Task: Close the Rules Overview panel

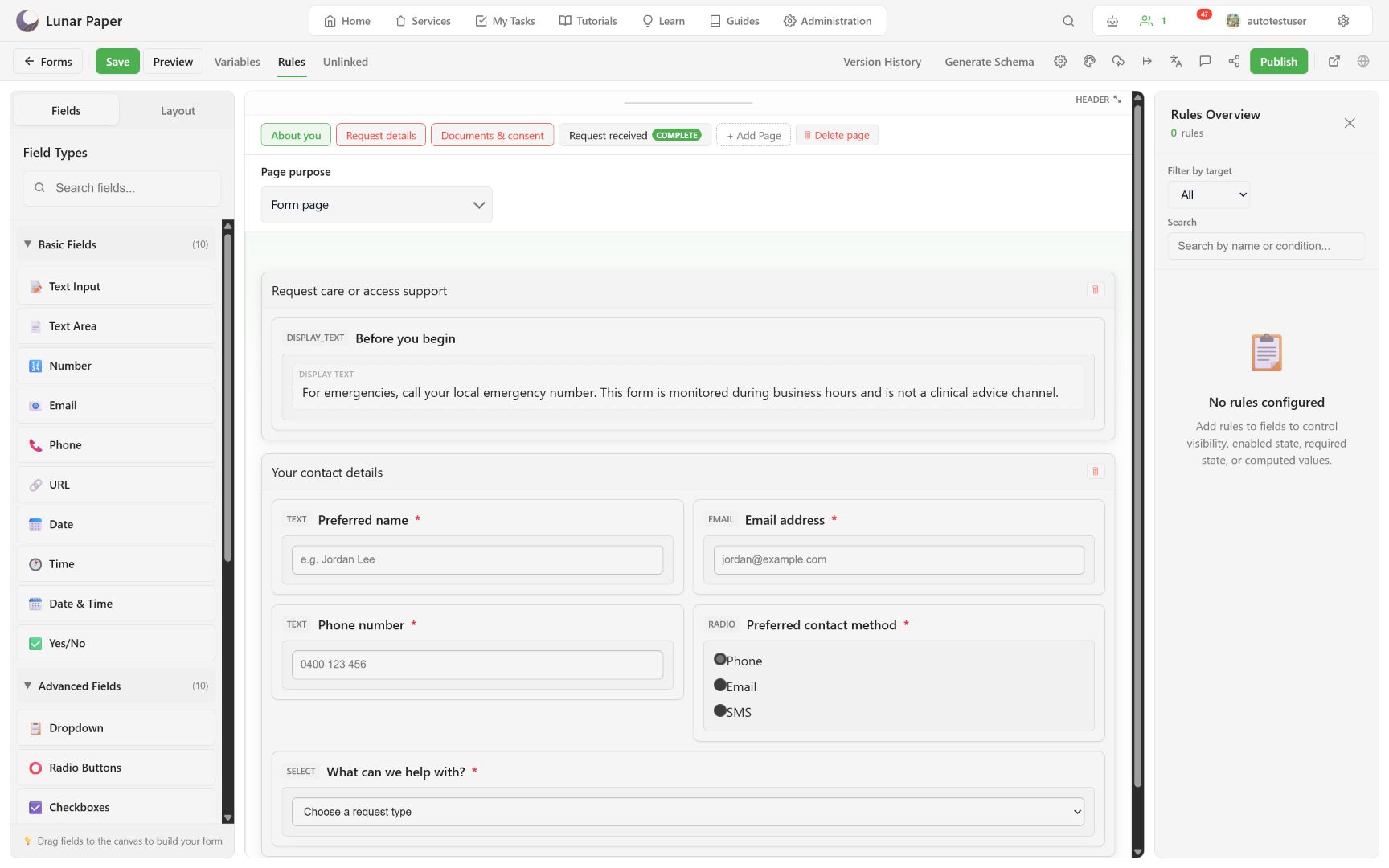Action: [1350, 123]
